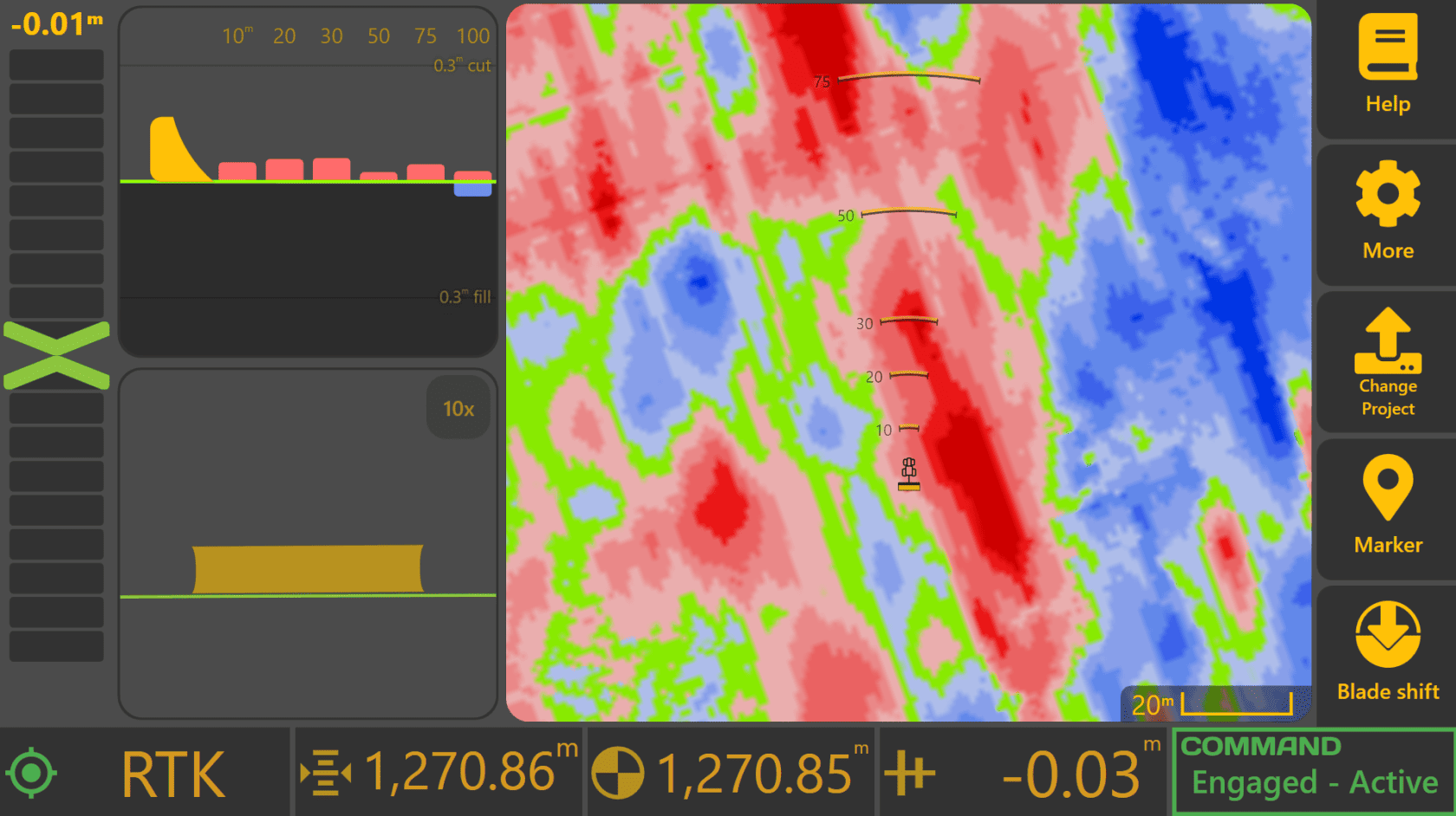Click the cut/fill offset grid icon
This screenshot has width=1456, height=816.
pyautogui.click(x=909, y=772)
